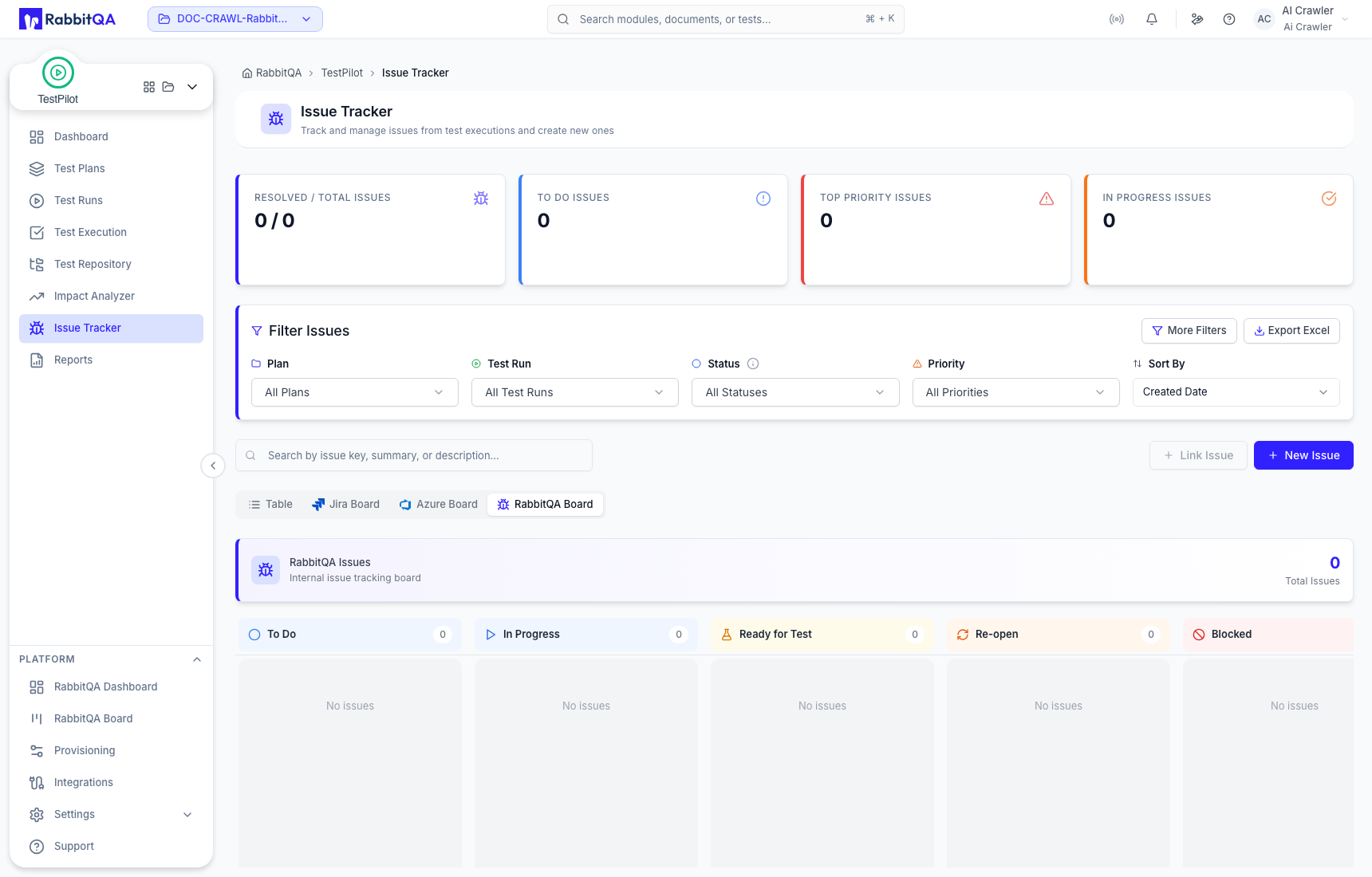The height and width of the screenshot is (877, 1372).
Task: Open the All Plans dropdown
Action: click(x=355, y=392)
